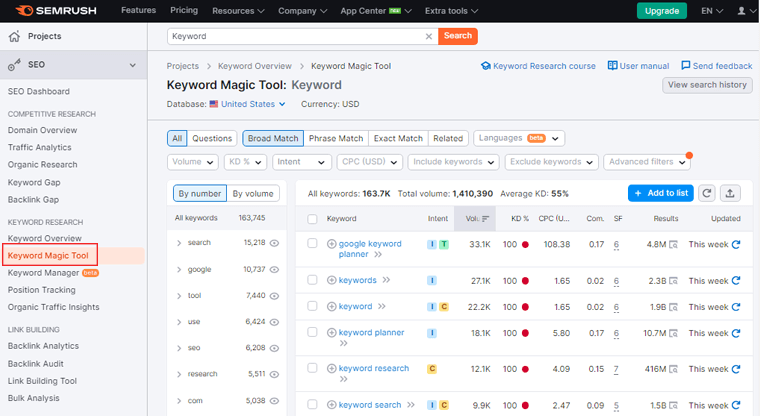Screen dimensions: 760x416
Task: View SERP icon for 2.3B results
Action: (673, 281)
